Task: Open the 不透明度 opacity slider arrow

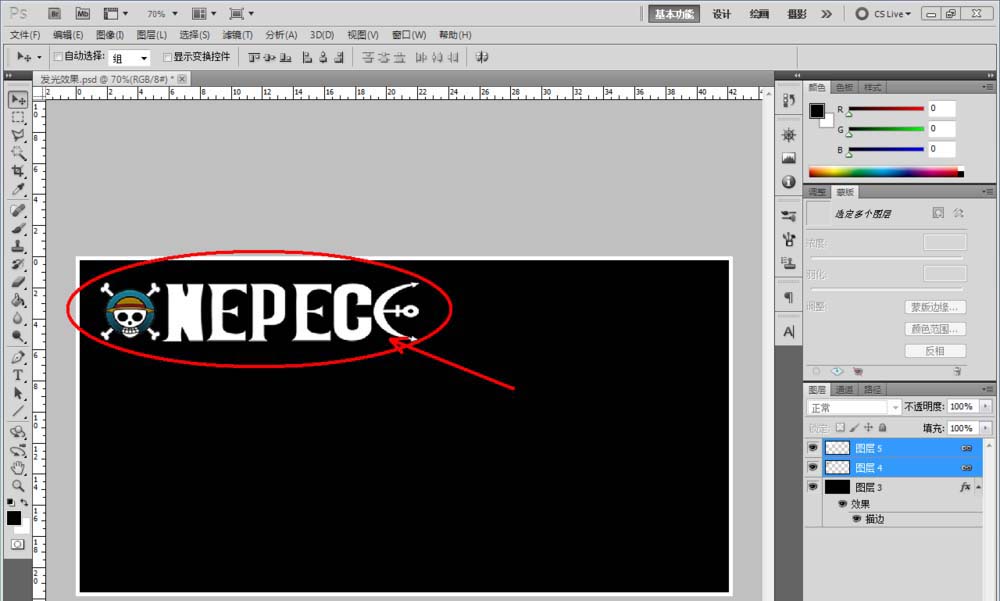Action: tap(985, 406)
